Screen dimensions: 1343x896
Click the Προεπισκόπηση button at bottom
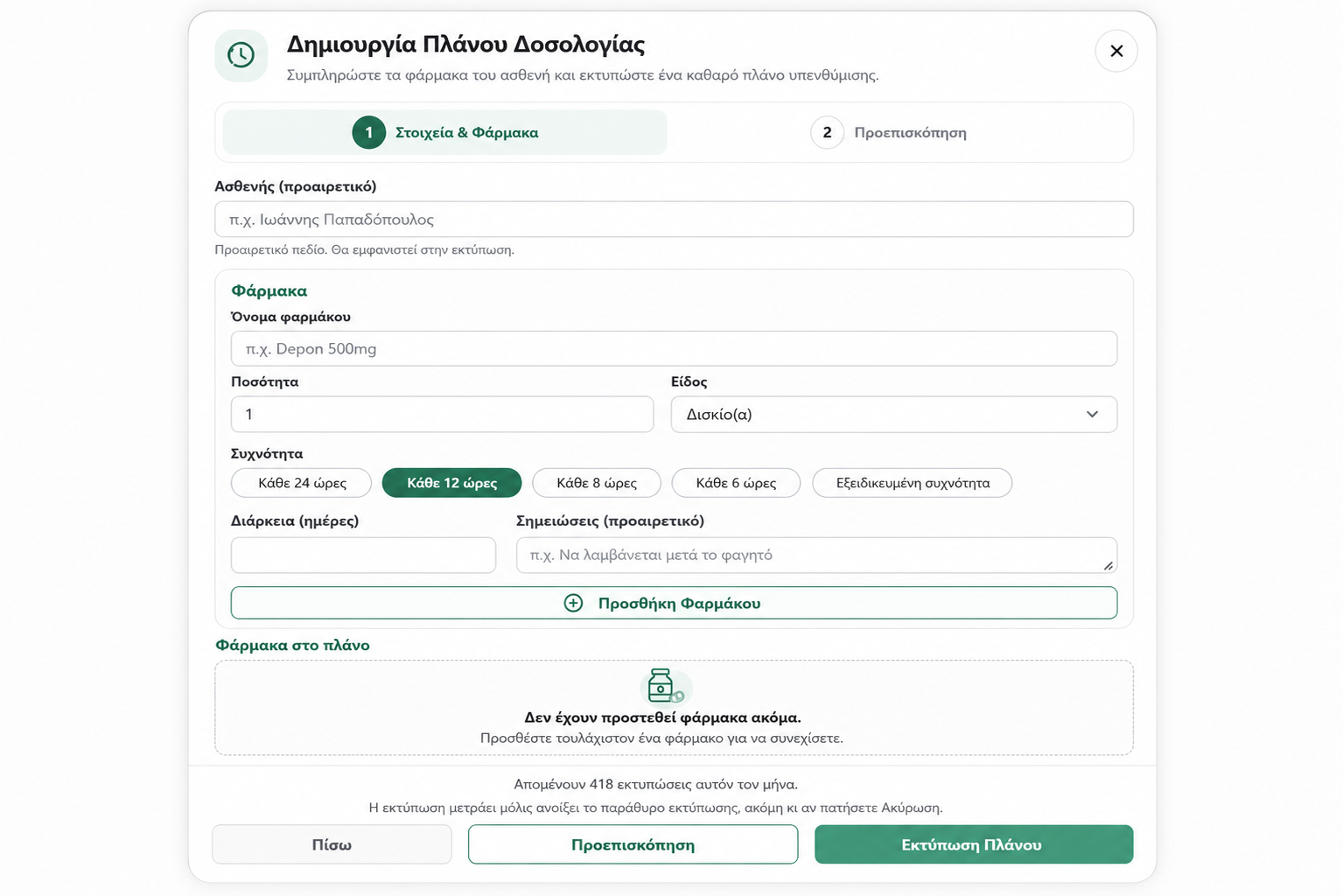pyautogui.click(x=633, y=844)
